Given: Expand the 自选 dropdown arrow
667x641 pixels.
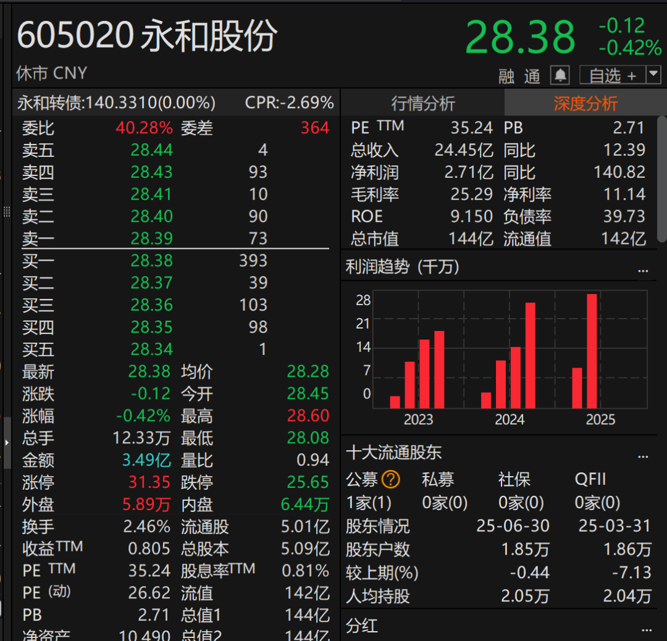Looking at the screenshot, I should tap(653, 75).
